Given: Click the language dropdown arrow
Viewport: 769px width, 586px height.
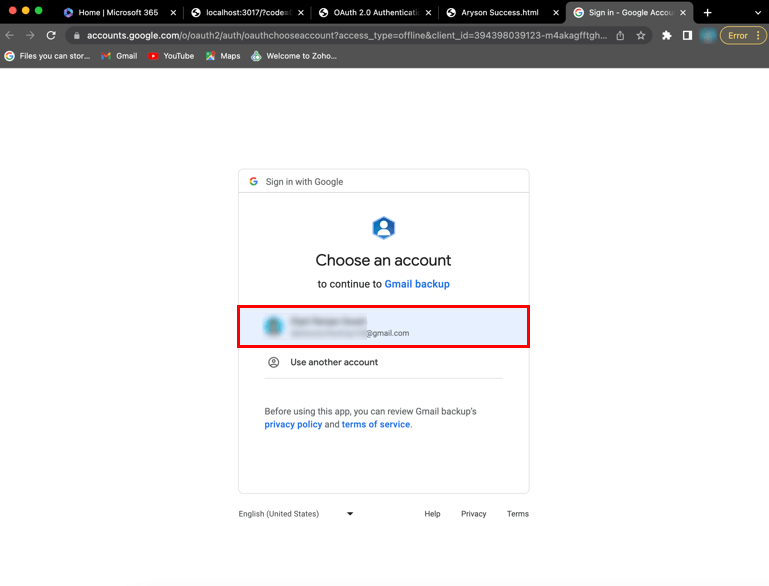Looking at the screenshot, I should pyautogui.click(x=350, y=513).
